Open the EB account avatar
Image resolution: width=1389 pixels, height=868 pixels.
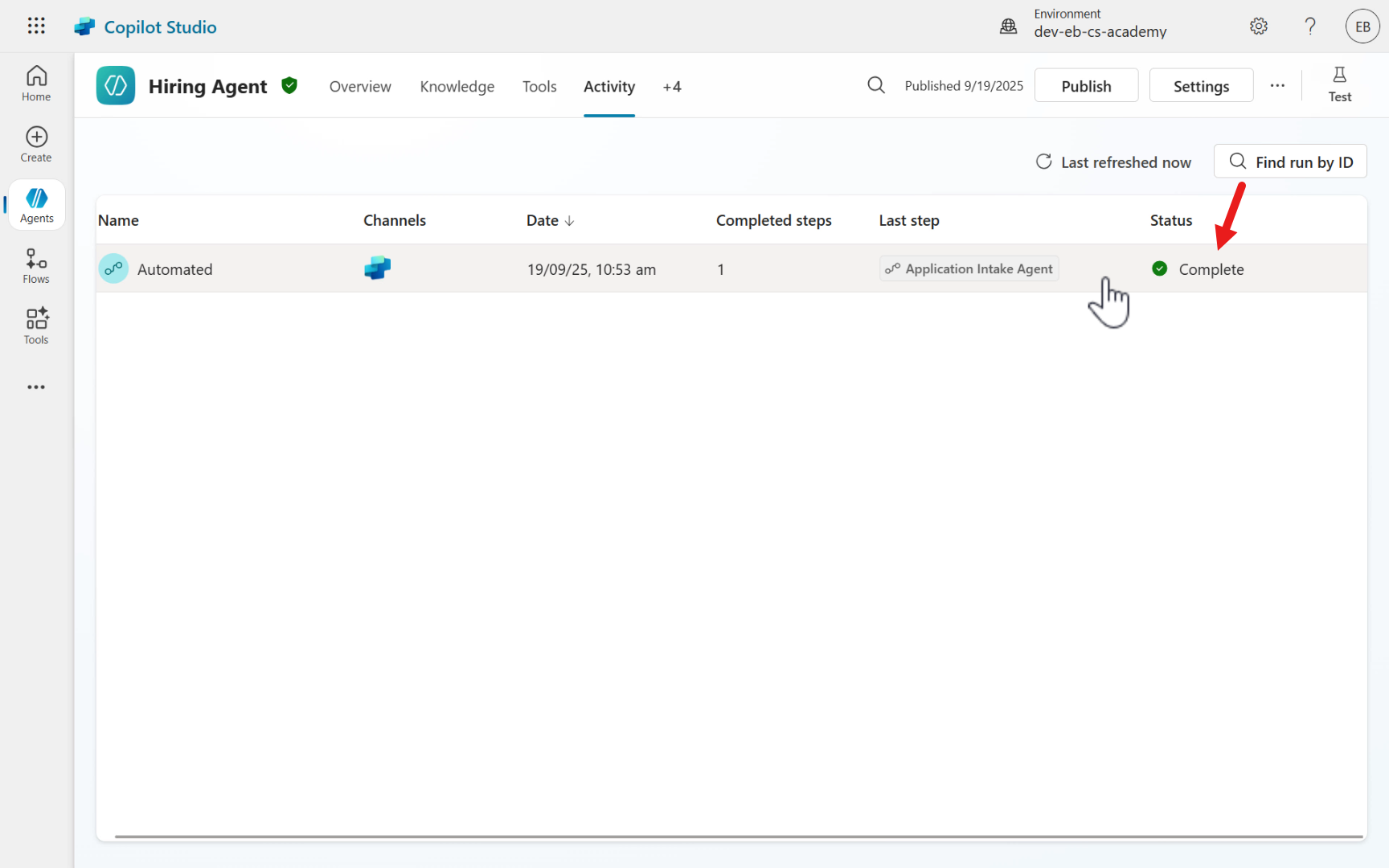click(1362, 27)
